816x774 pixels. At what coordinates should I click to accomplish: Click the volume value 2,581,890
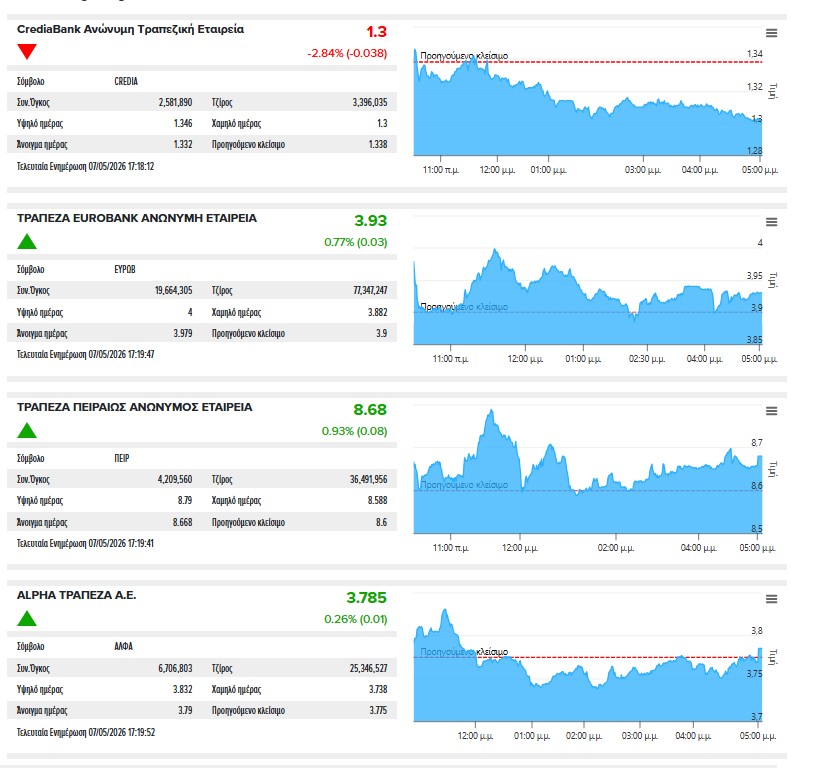[x=175, y=102]
